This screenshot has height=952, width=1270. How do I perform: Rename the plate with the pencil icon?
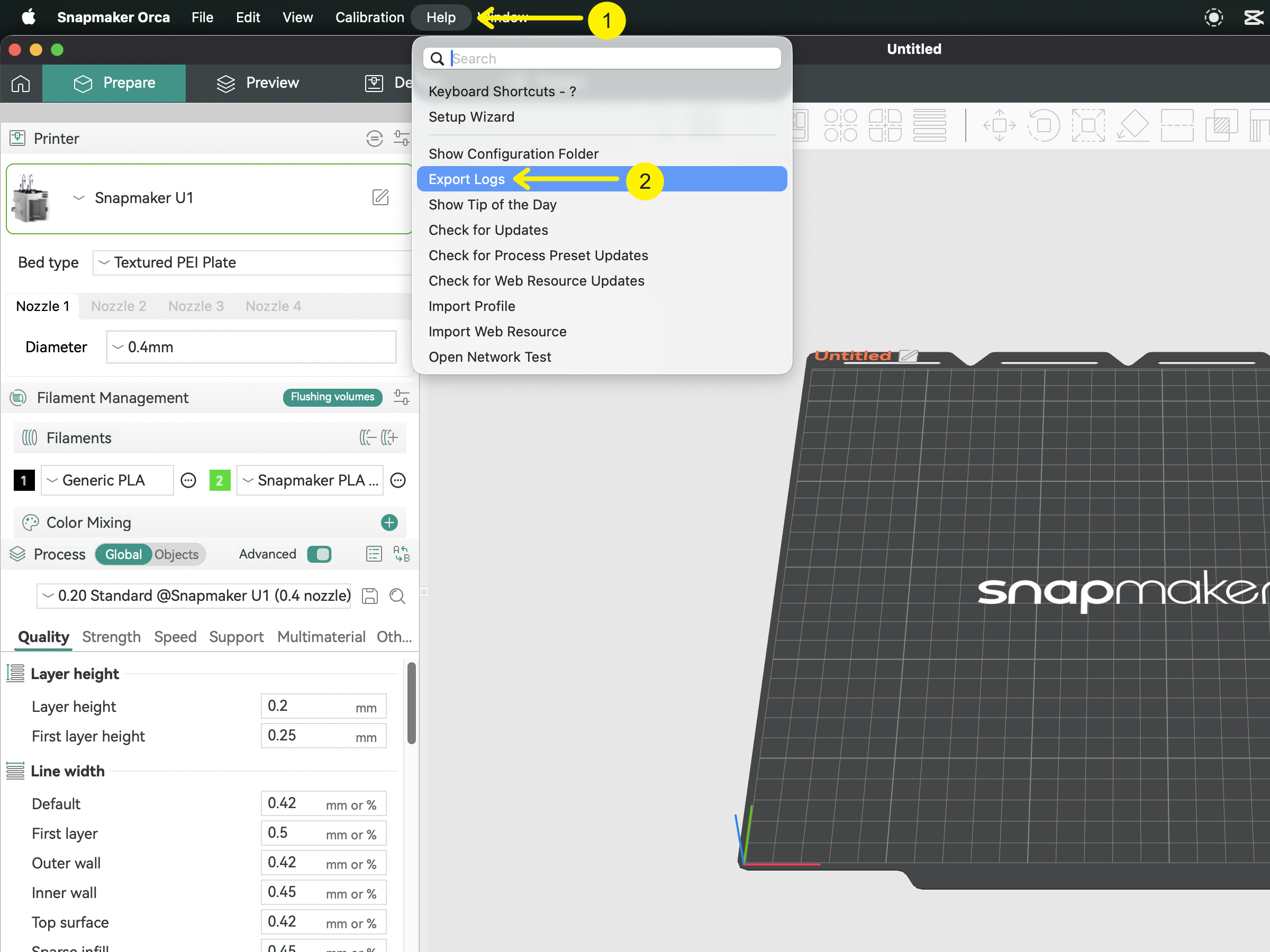pyautogui.click(x=908, y=356)
